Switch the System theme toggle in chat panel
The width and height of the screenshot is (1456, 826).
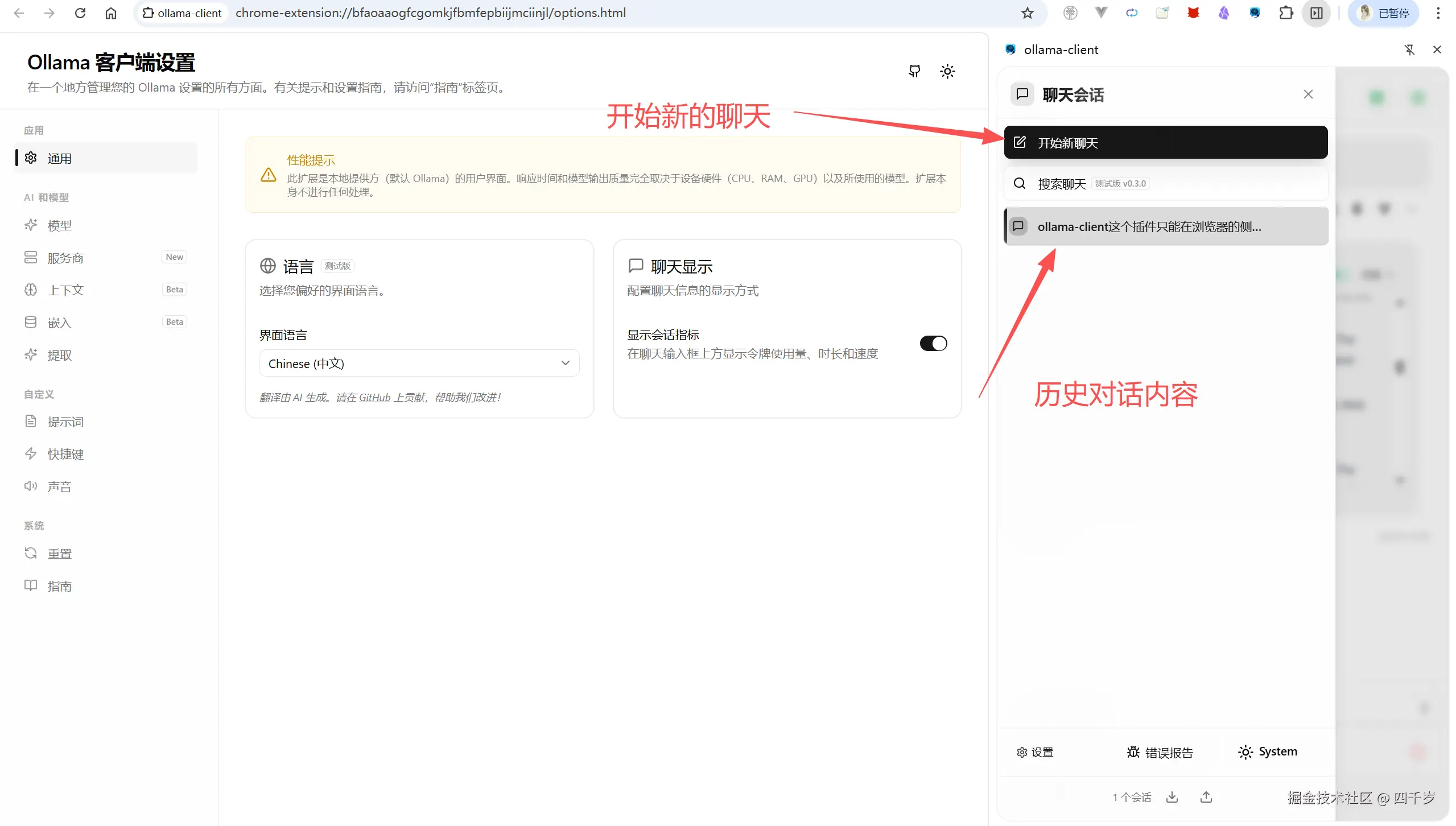point(1268,752)
